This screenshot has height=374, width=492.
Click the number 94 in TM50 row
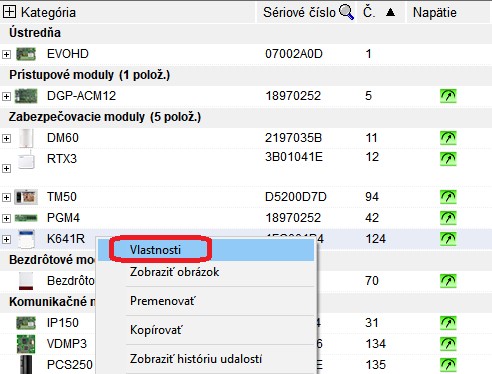point(372,197)
